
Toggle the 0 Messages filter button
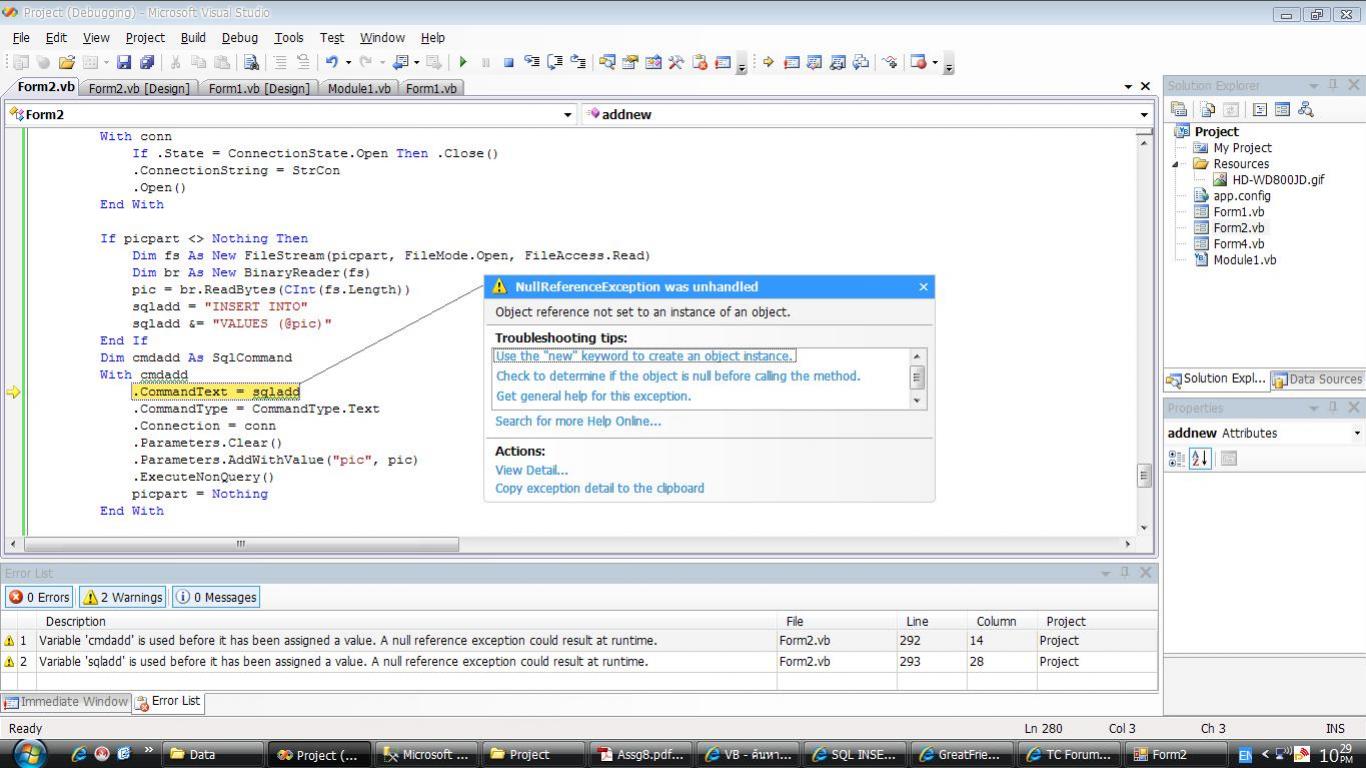(x=216, y=597)
